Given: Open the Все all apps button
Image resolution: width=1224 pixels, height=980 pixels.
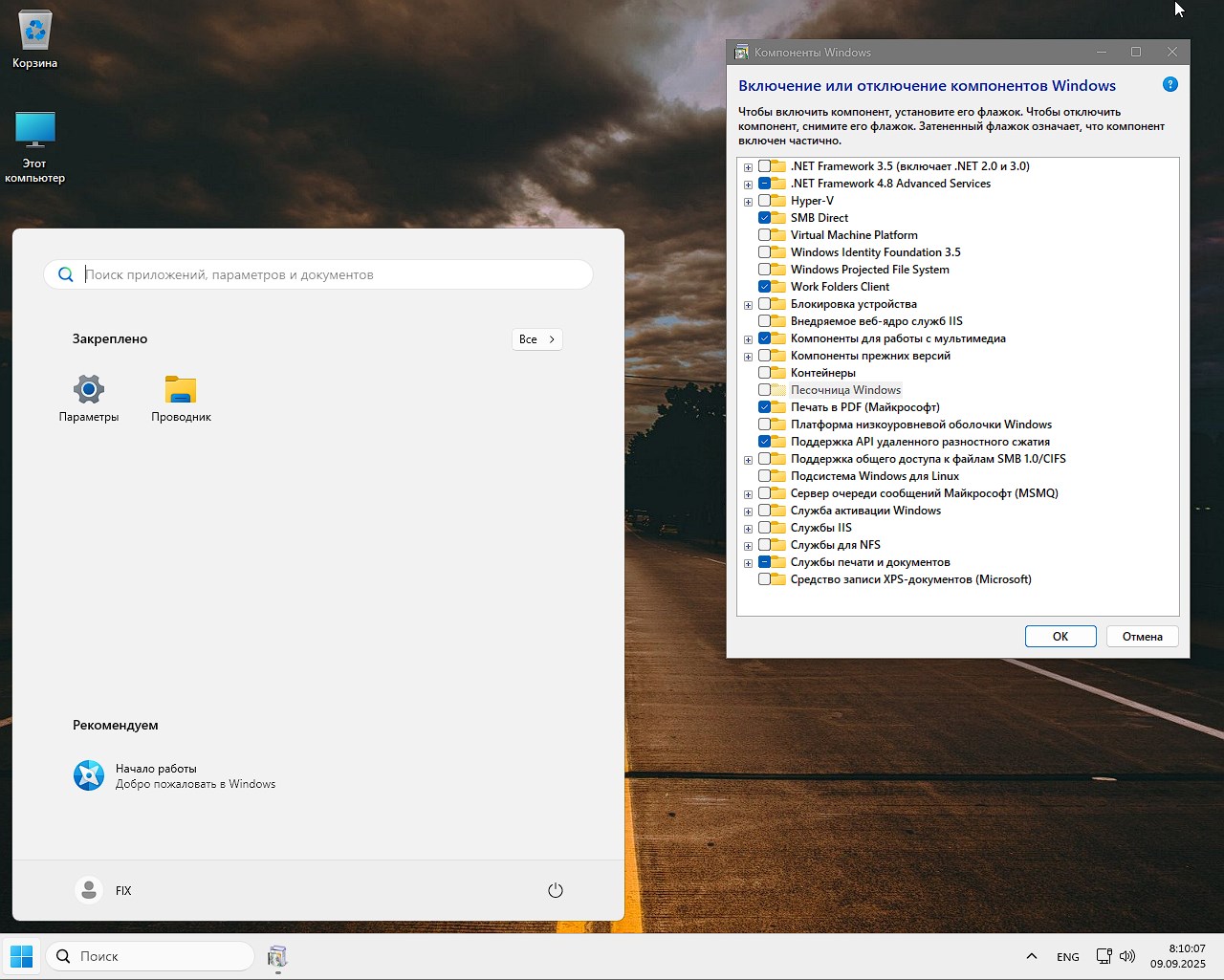Looking at the screenshot, I should click(536, 339).
